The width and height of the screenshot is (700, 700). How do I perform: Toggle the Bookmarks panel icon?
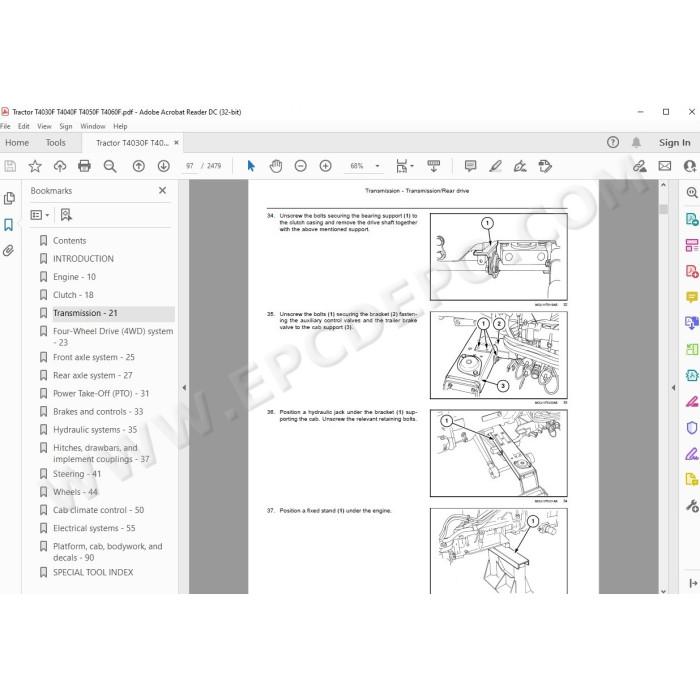[8, 224]
